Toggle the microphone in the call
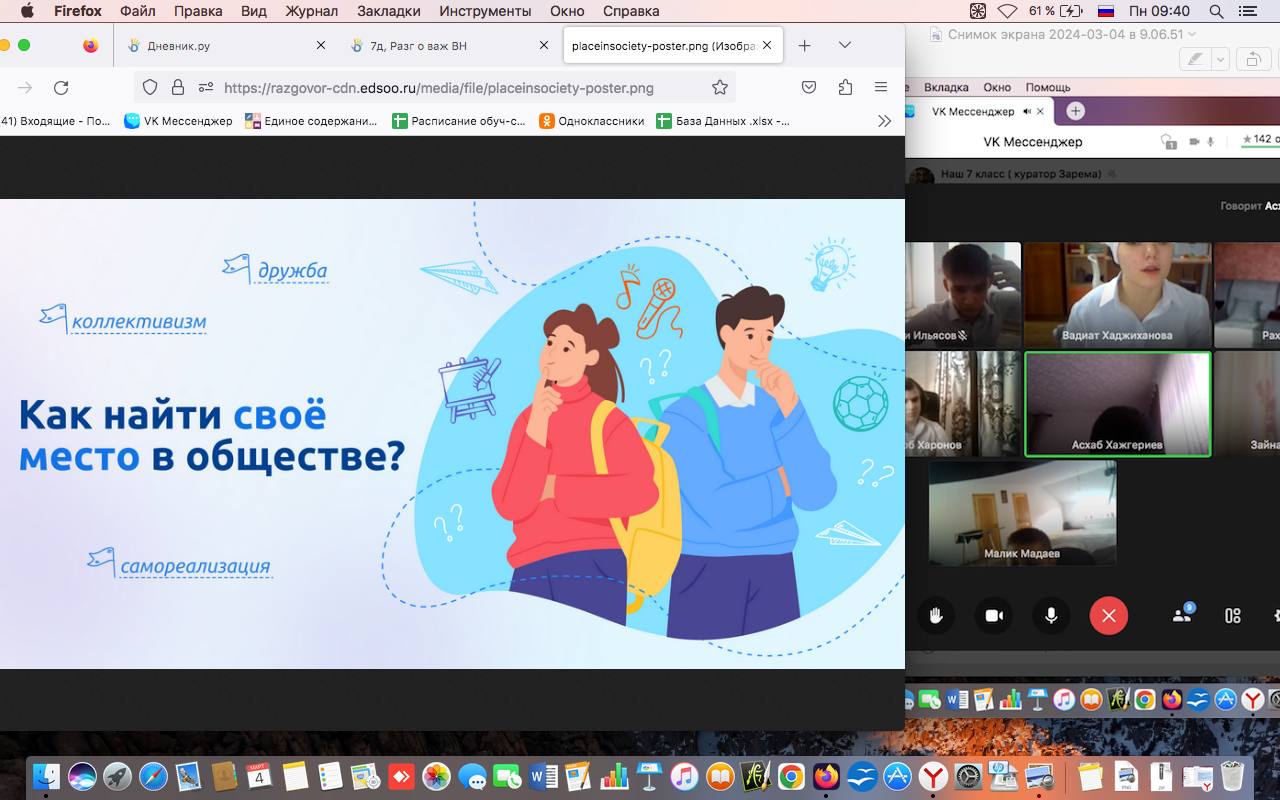This screenshot has width=1280, height=800. pyautogui.click(x=1051, y=616)
